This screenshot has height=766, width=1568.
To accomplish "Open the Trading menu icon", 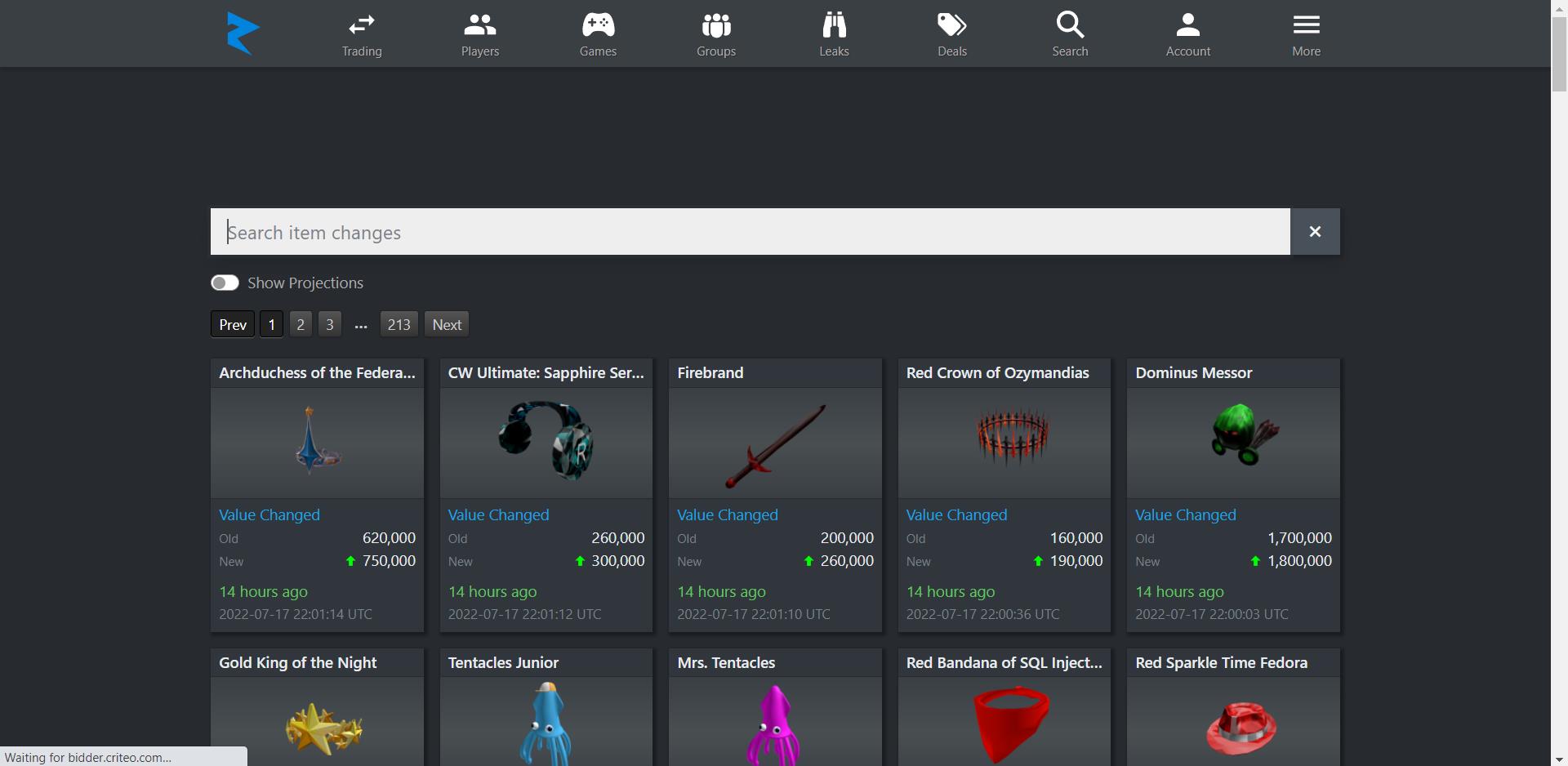I will 362,25.
